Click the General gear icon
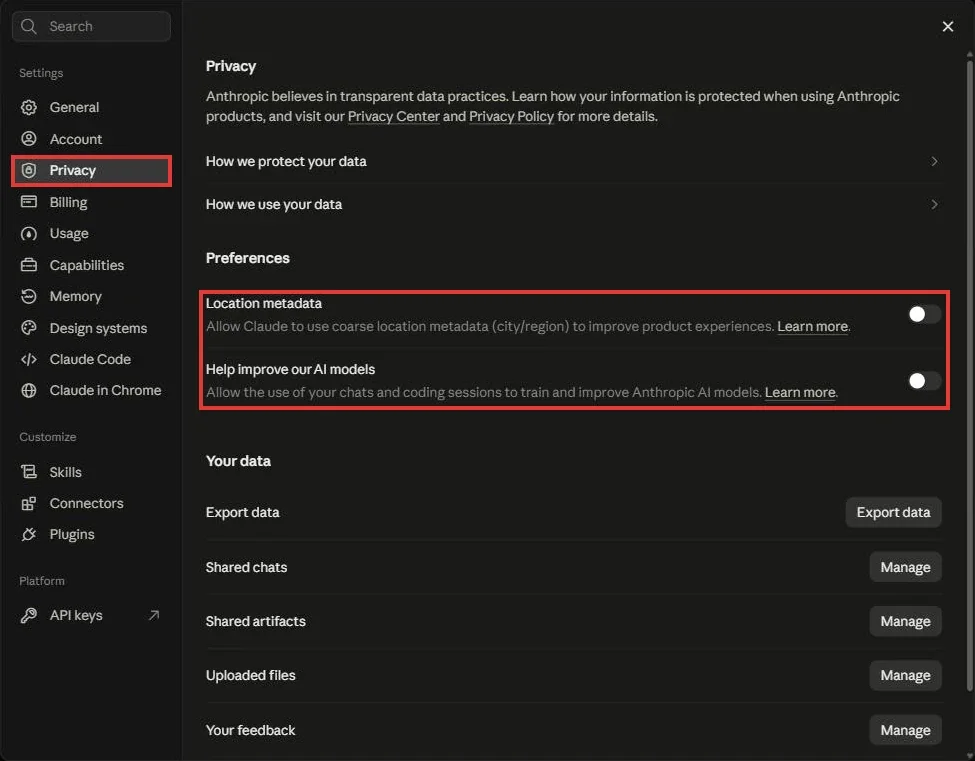 coord(29,107)
